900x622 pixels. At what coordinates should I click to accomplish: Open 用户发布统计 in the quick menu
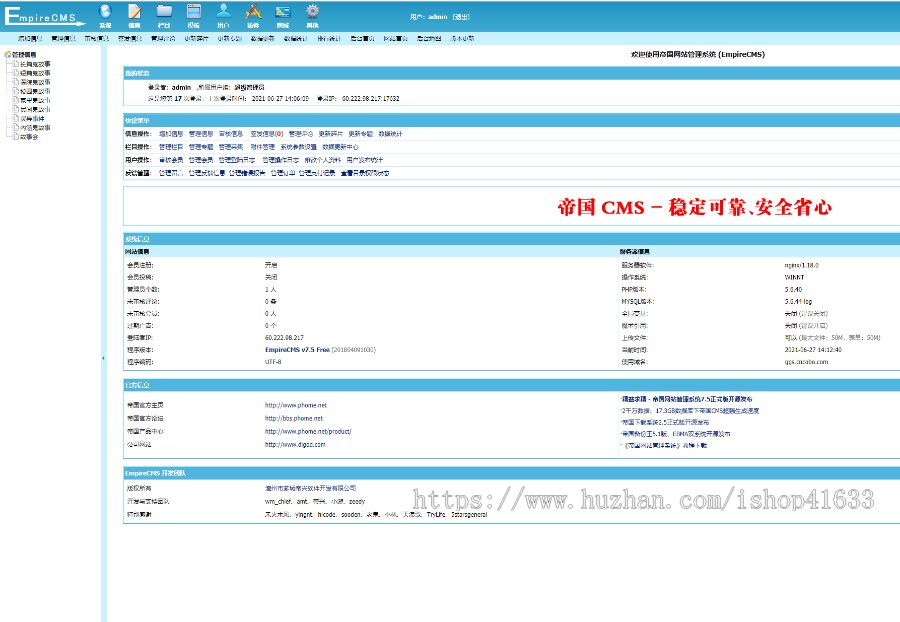coord(364,160)
